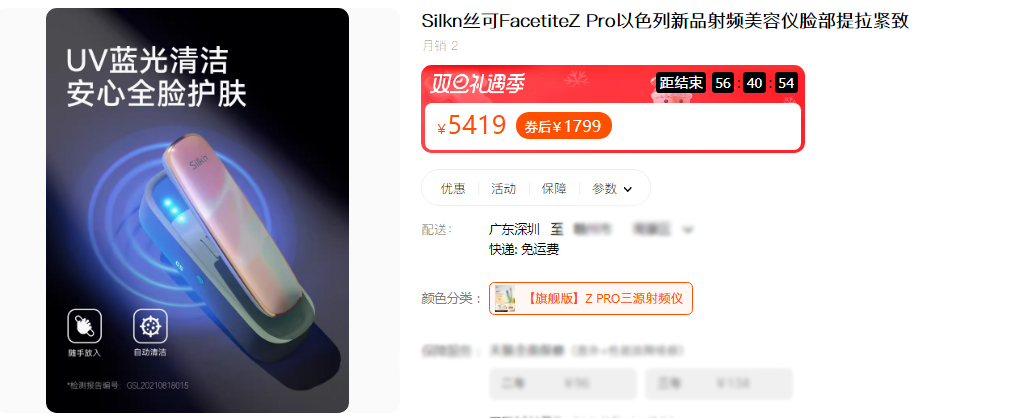This screenshot has width=1013, height=418.
Task: Click the small thumbnail in flagship variant option
Action: click(505, 298)
